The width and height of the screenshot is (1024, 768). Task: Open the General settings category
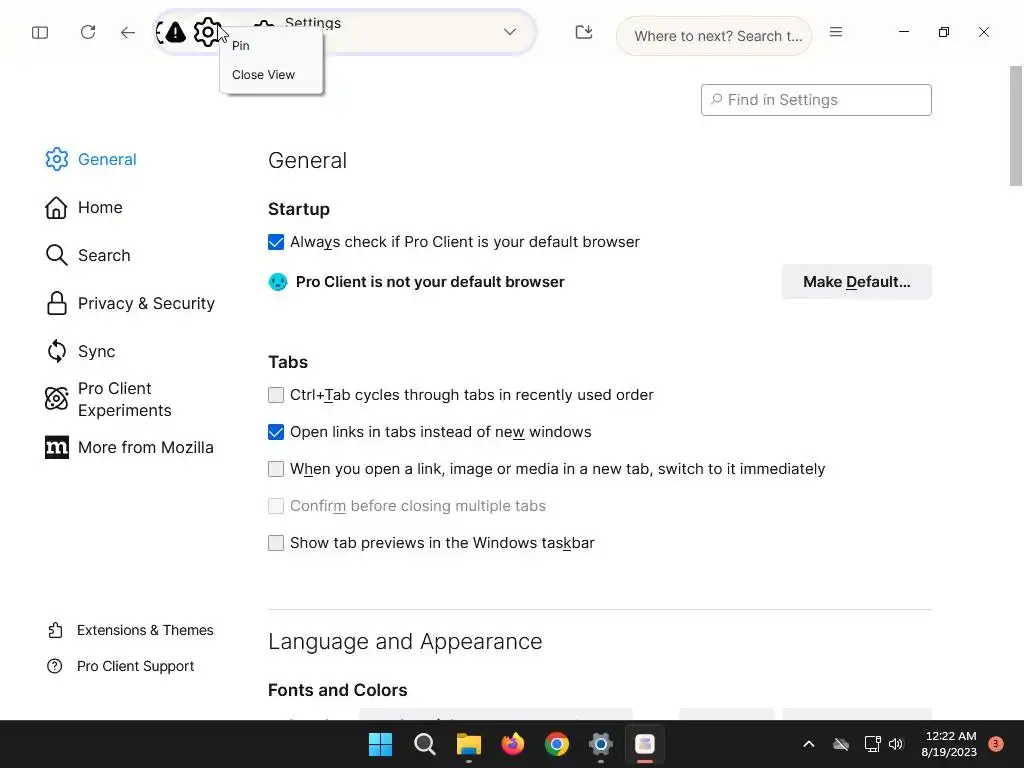[x=91, y=159]
